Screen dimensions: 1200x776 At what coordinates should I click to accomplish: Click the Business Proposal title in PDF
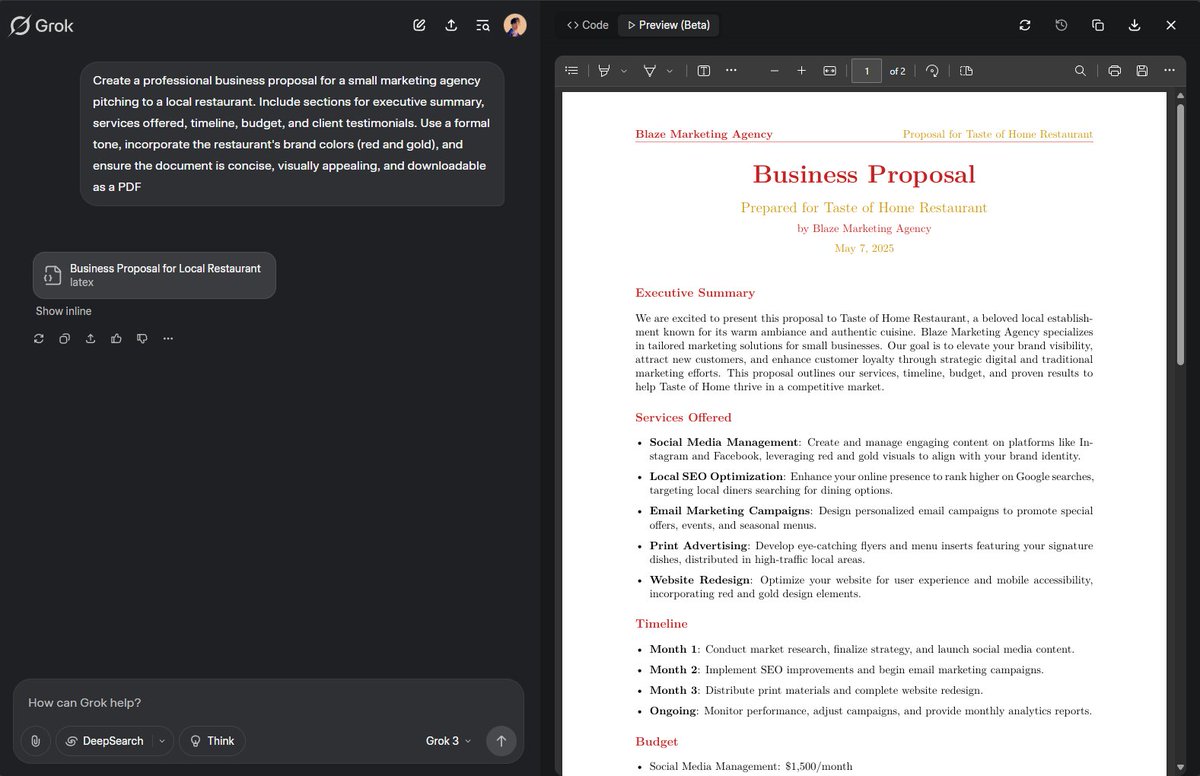tap(864, 174)
